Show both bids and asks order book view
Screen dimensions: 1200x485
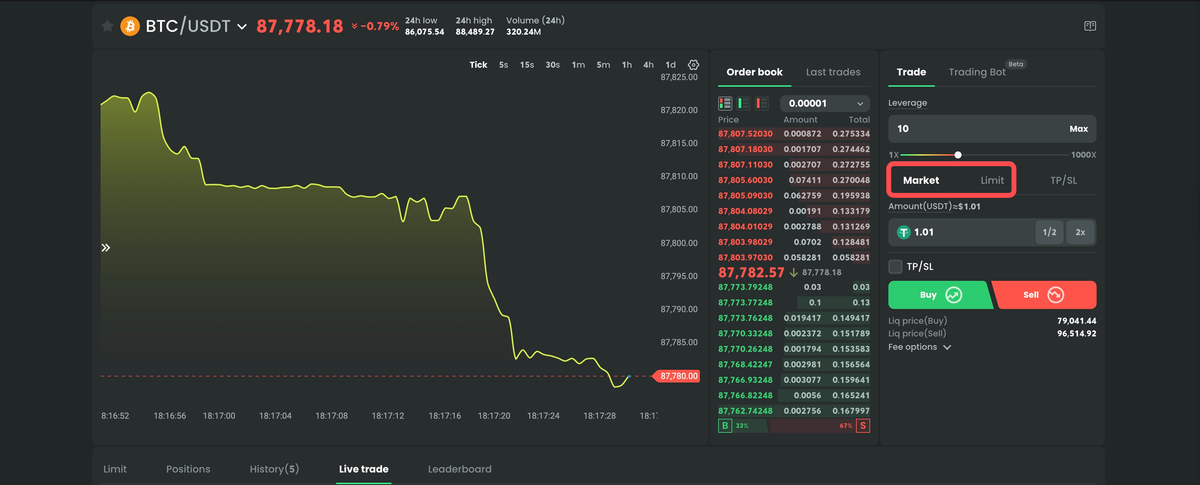725,103
